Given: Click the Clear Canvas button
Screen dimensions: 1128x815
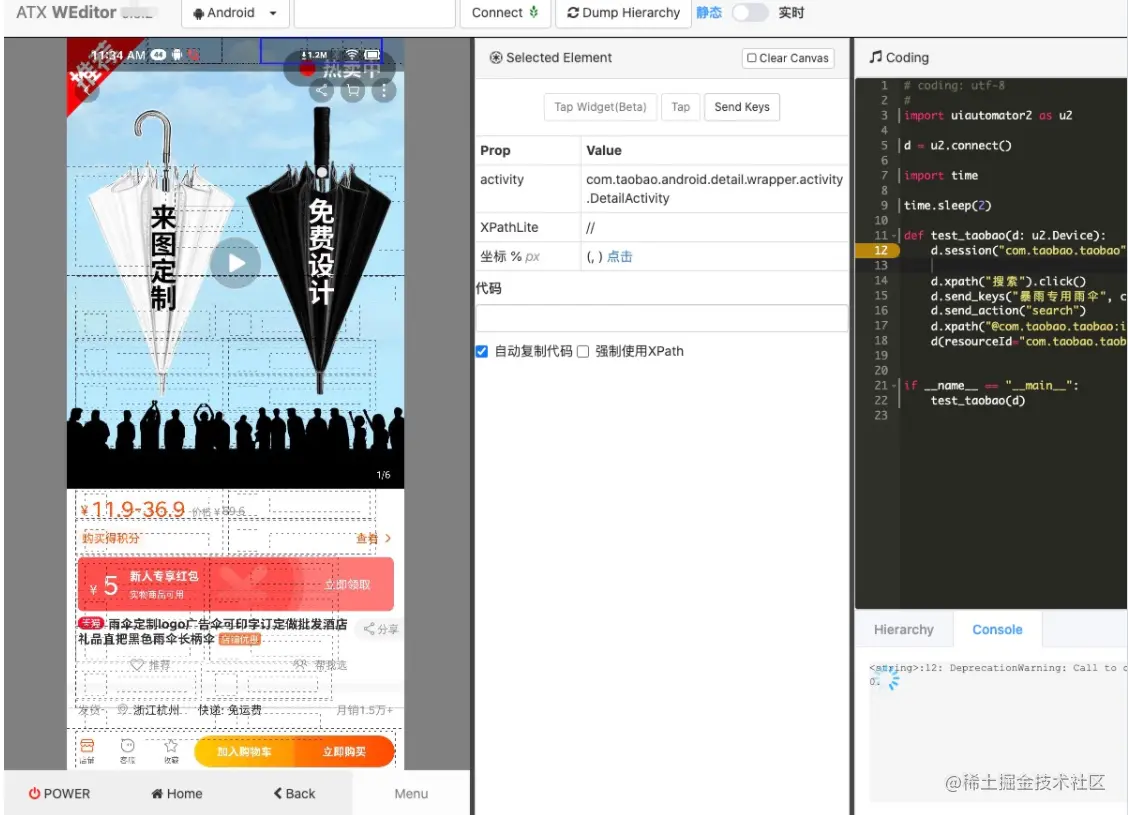Looking at the screenshot, I should click(x=788, y=58).
